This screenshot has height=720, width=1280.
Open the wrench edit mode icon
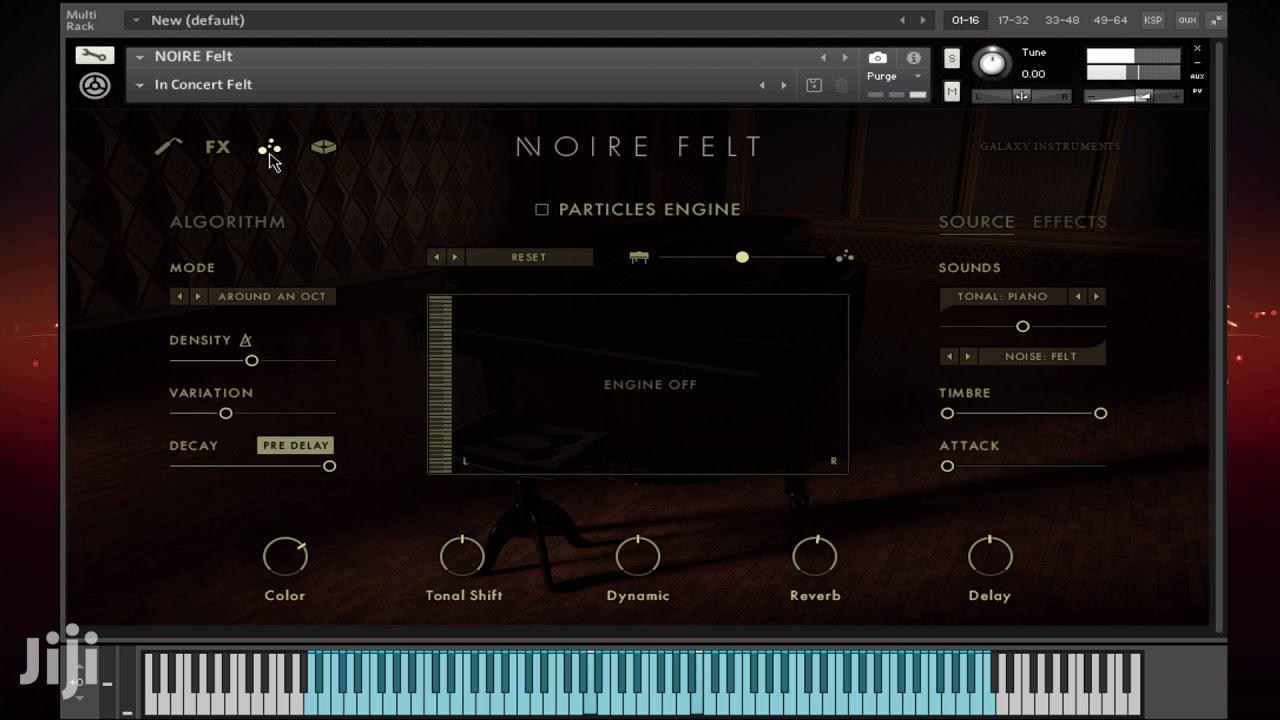pyautogui.click(x=95, y=55)
